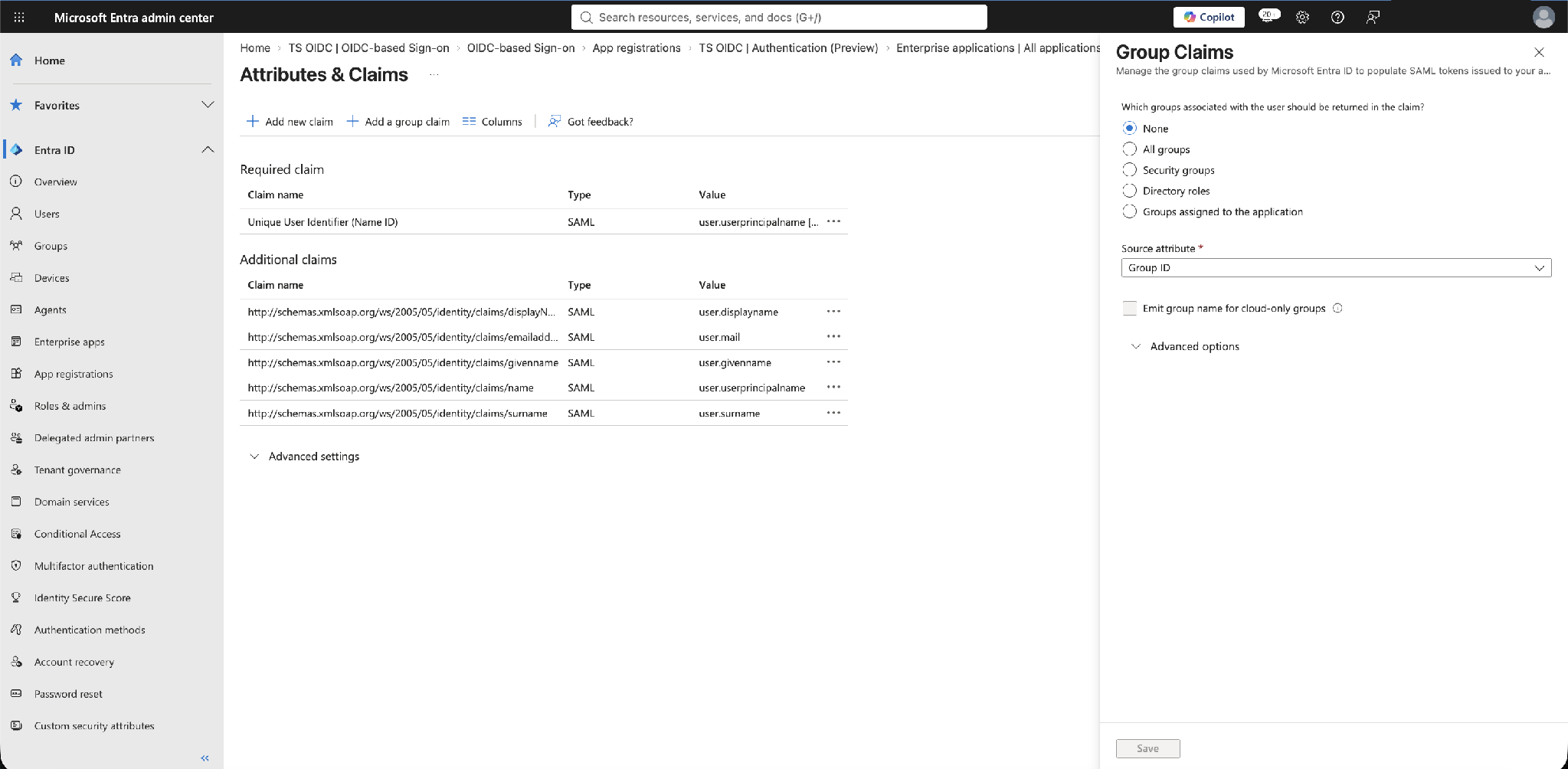Viewport: 1568px width, 769px height.
Task: Click the info icon beside Emit group name
Action: [x=1337, y=308]
